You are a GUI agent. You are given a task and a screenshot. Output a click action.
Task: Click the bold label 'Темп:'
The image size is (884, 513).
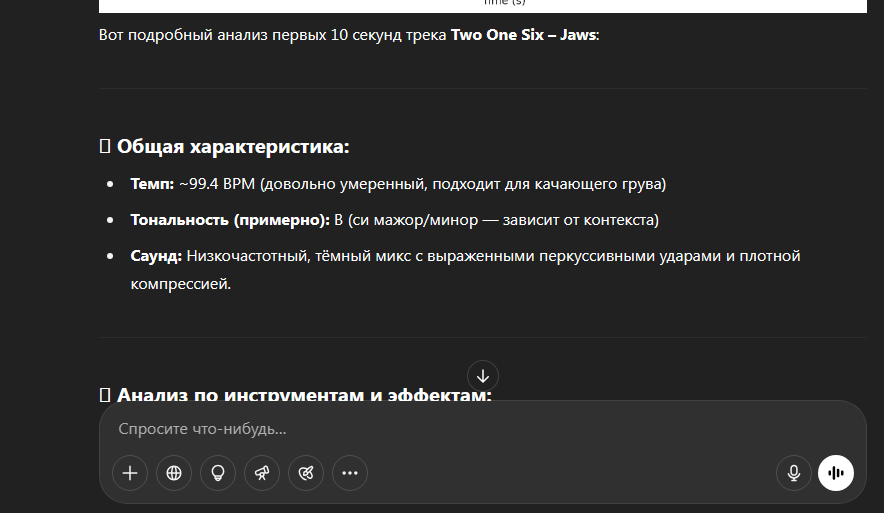coord(152,184)
